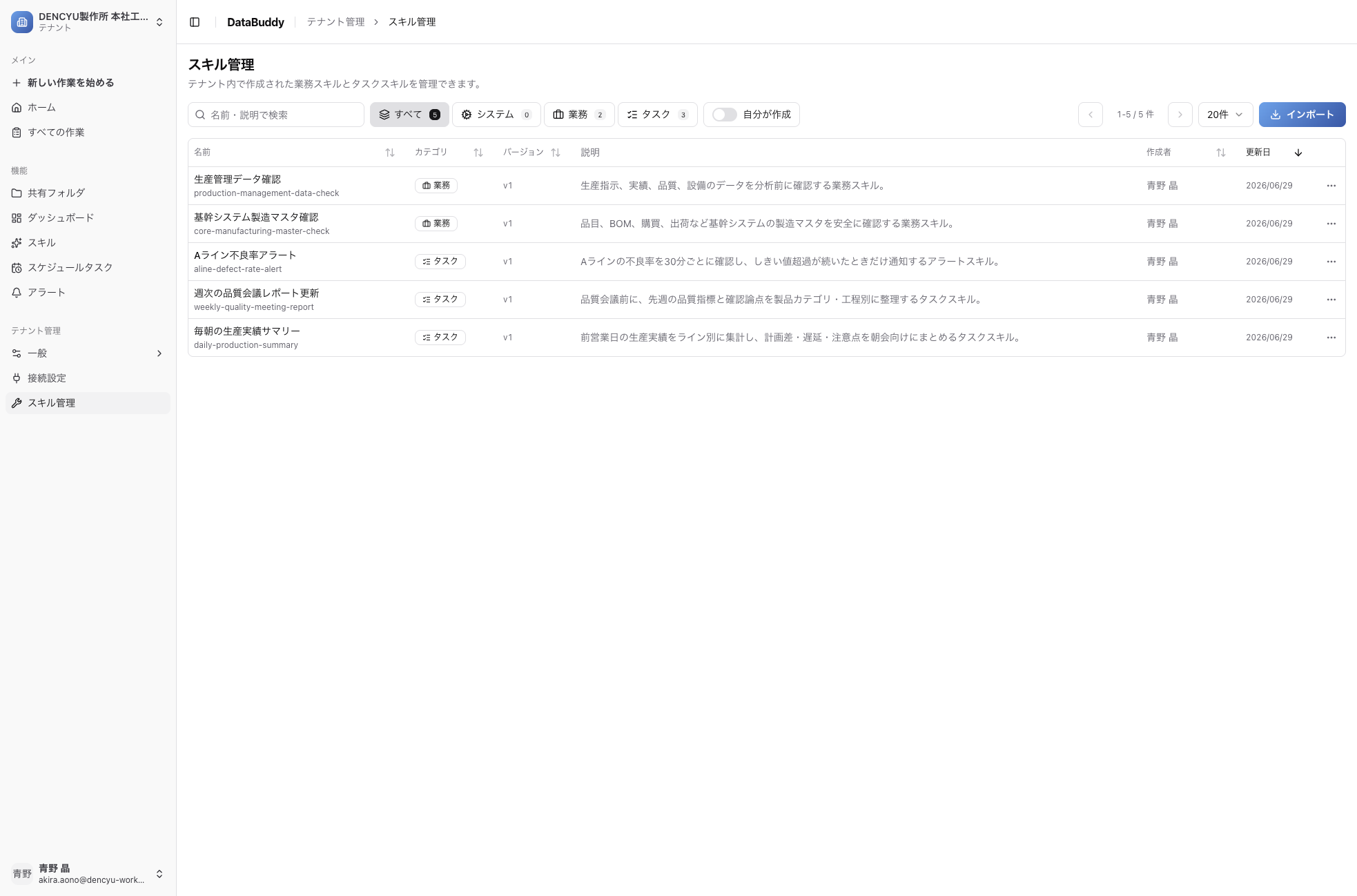
Task: Open スケジュールタスク in sidebar
Action: click(x=88, y=268)
